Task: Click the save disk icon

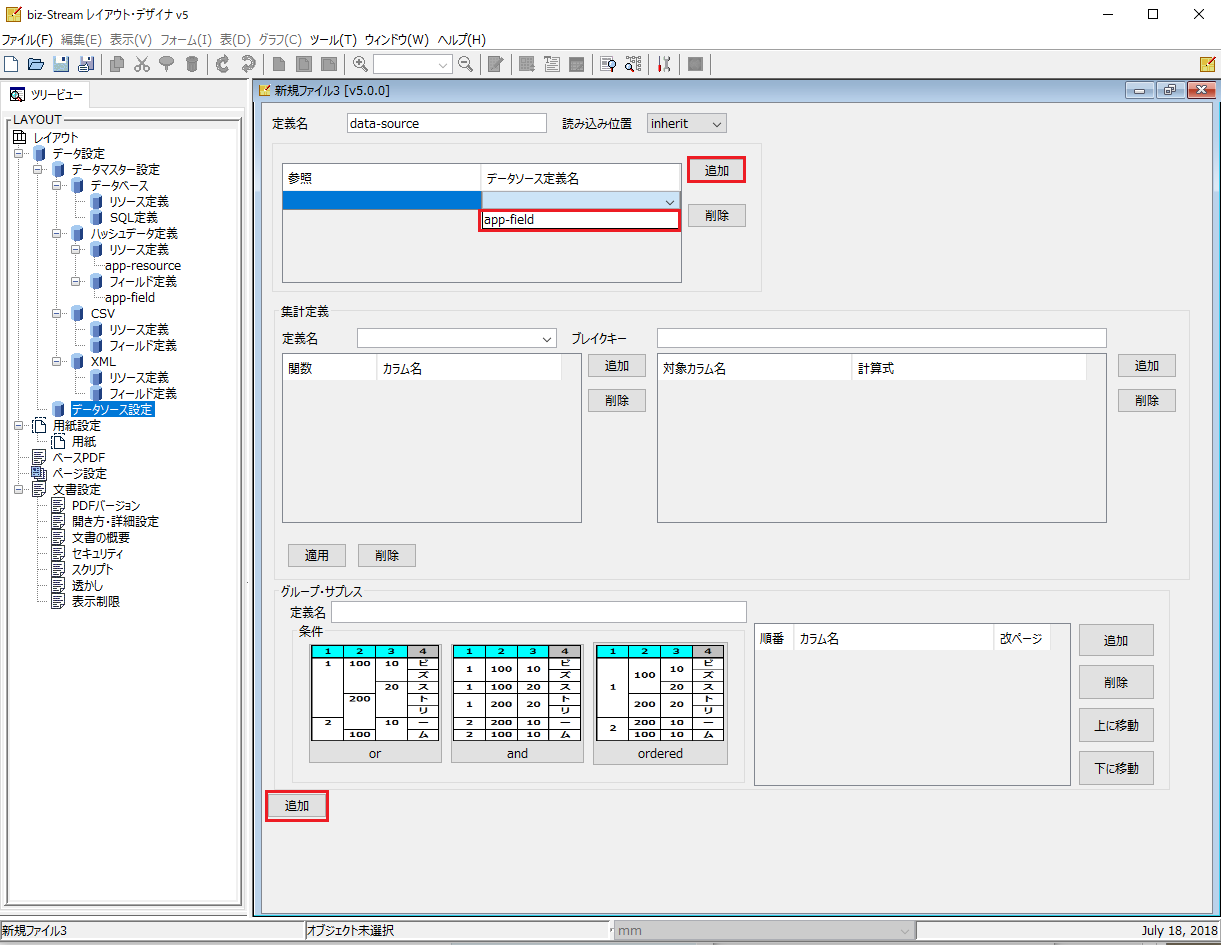Action: click(61, 64)
